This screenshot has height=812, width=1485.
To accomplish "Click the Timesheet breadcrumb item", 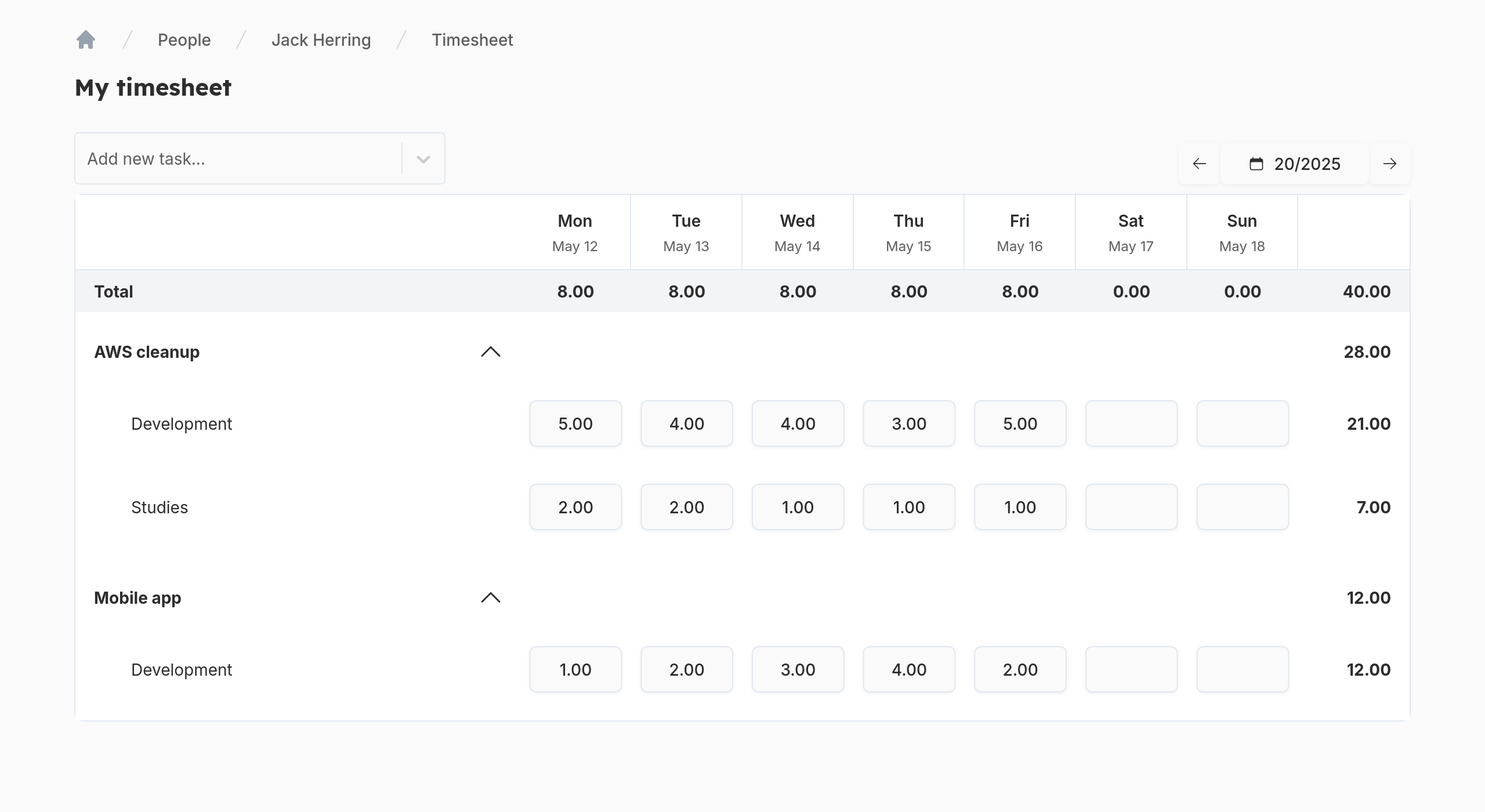I will point(472,40).
